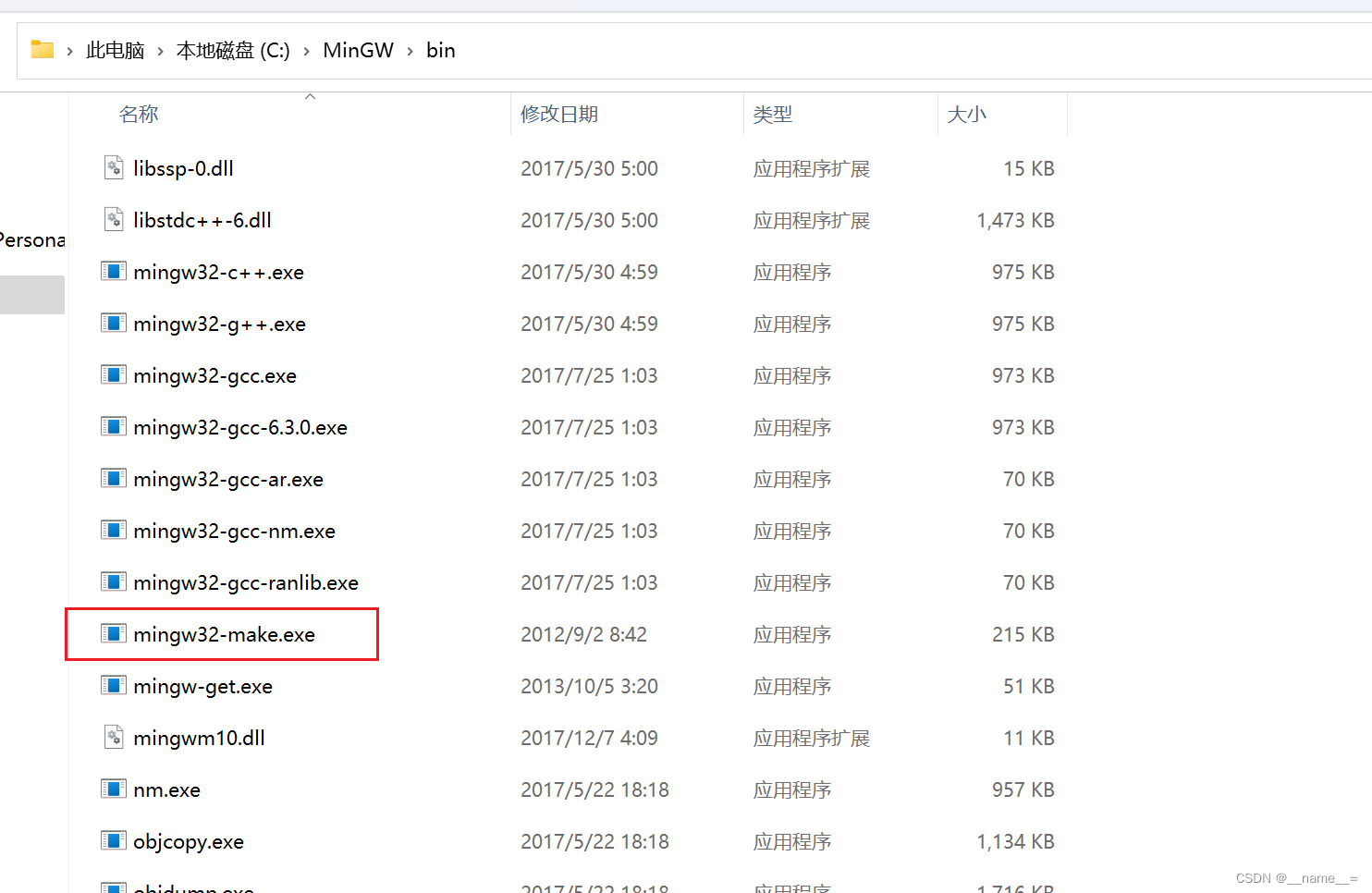Navigate to 此电脑 in the breadcrumb
This screenshot has height=893, width=1372.
tap(115, 50)
